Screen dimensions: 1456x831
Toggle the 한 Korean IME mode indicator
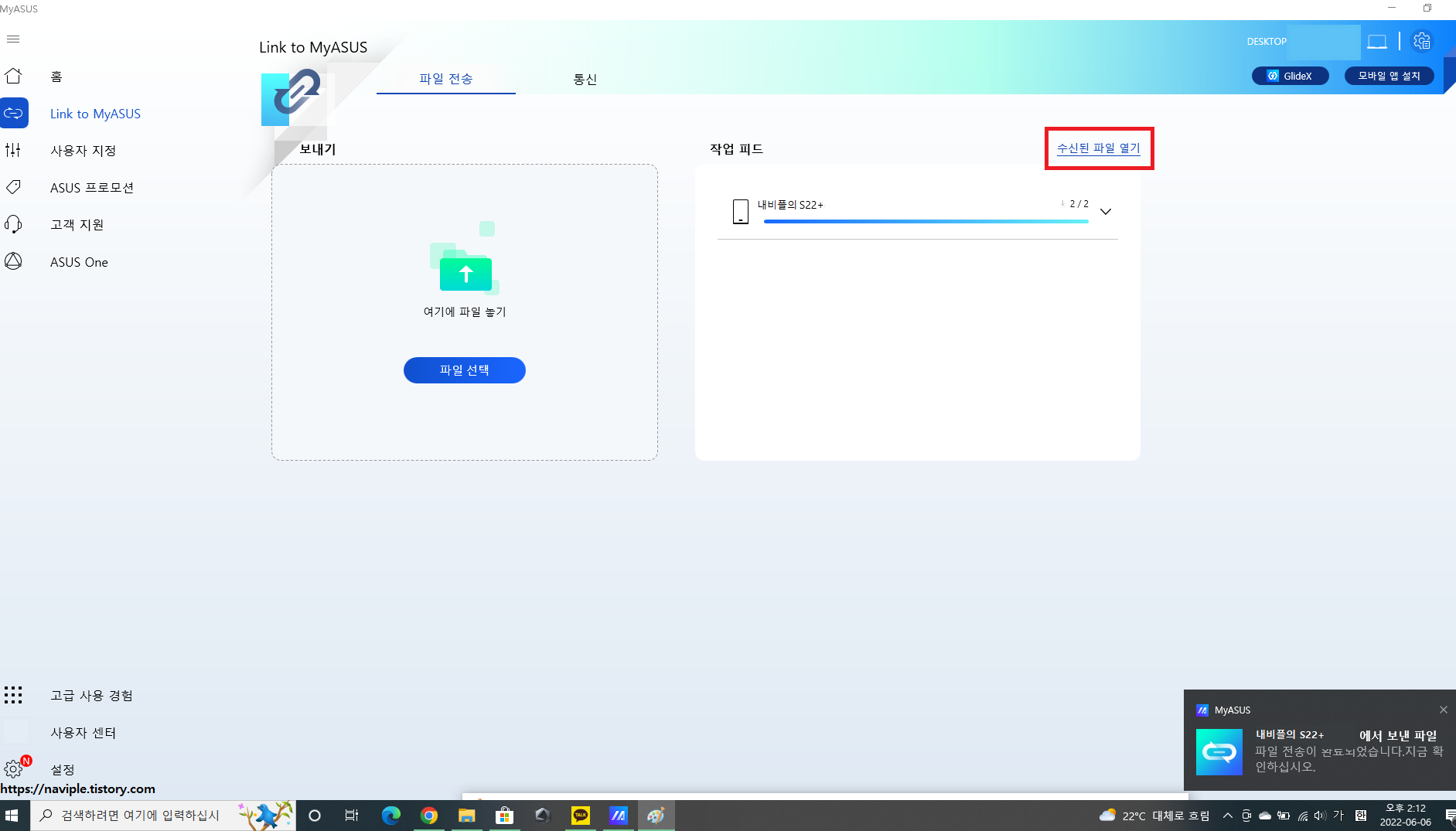coord(1361,816)
